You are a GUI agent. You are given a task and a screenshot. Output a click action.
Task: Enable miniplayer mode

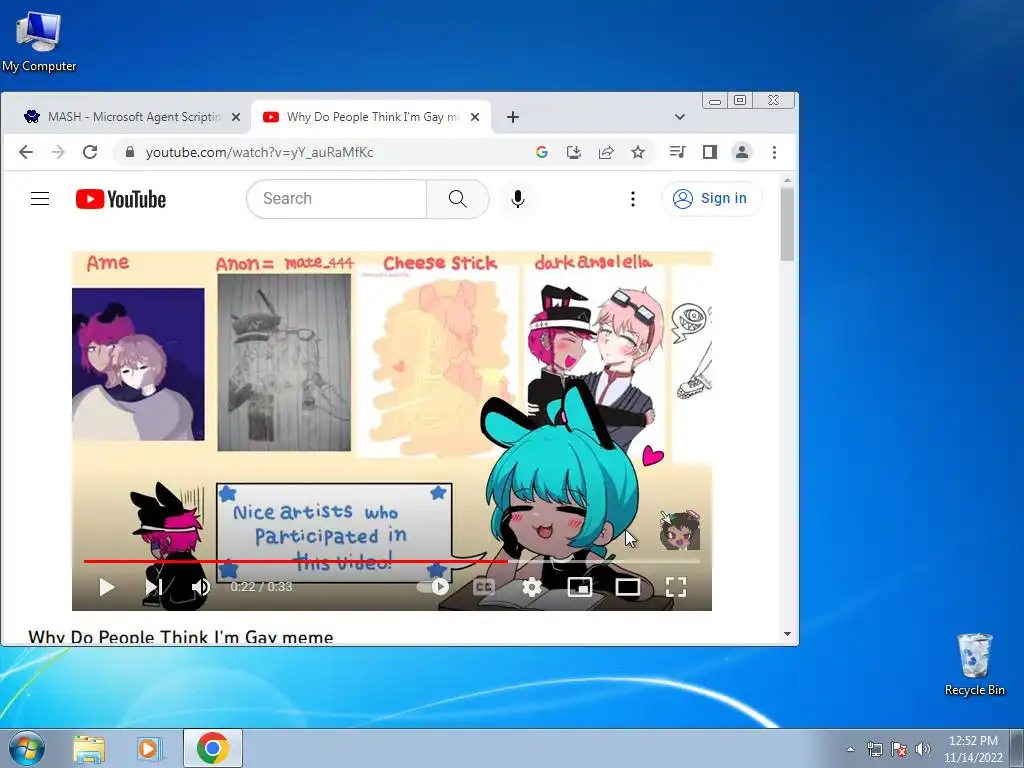point(580,587)
